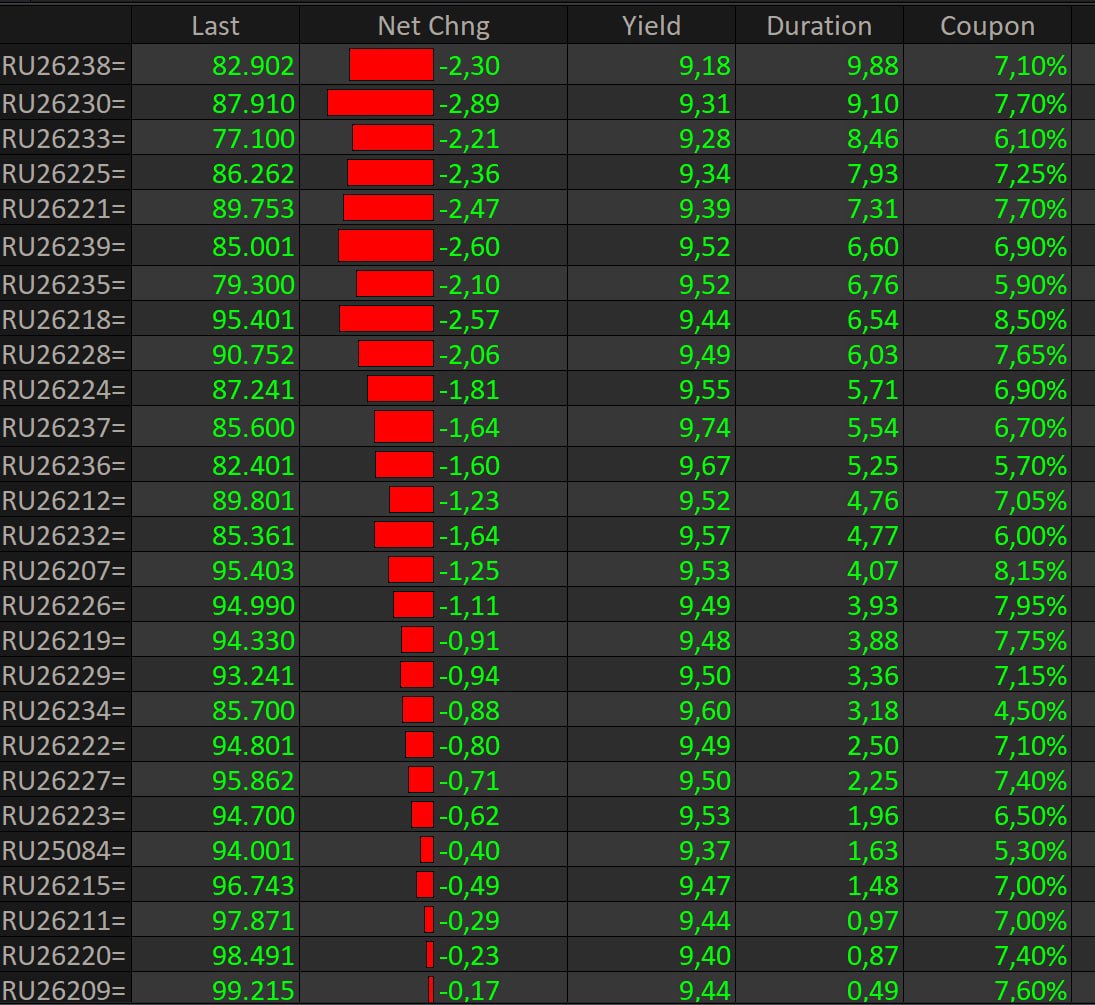
Task: Click the duration value 1,96
Action: tap(873, 815)
